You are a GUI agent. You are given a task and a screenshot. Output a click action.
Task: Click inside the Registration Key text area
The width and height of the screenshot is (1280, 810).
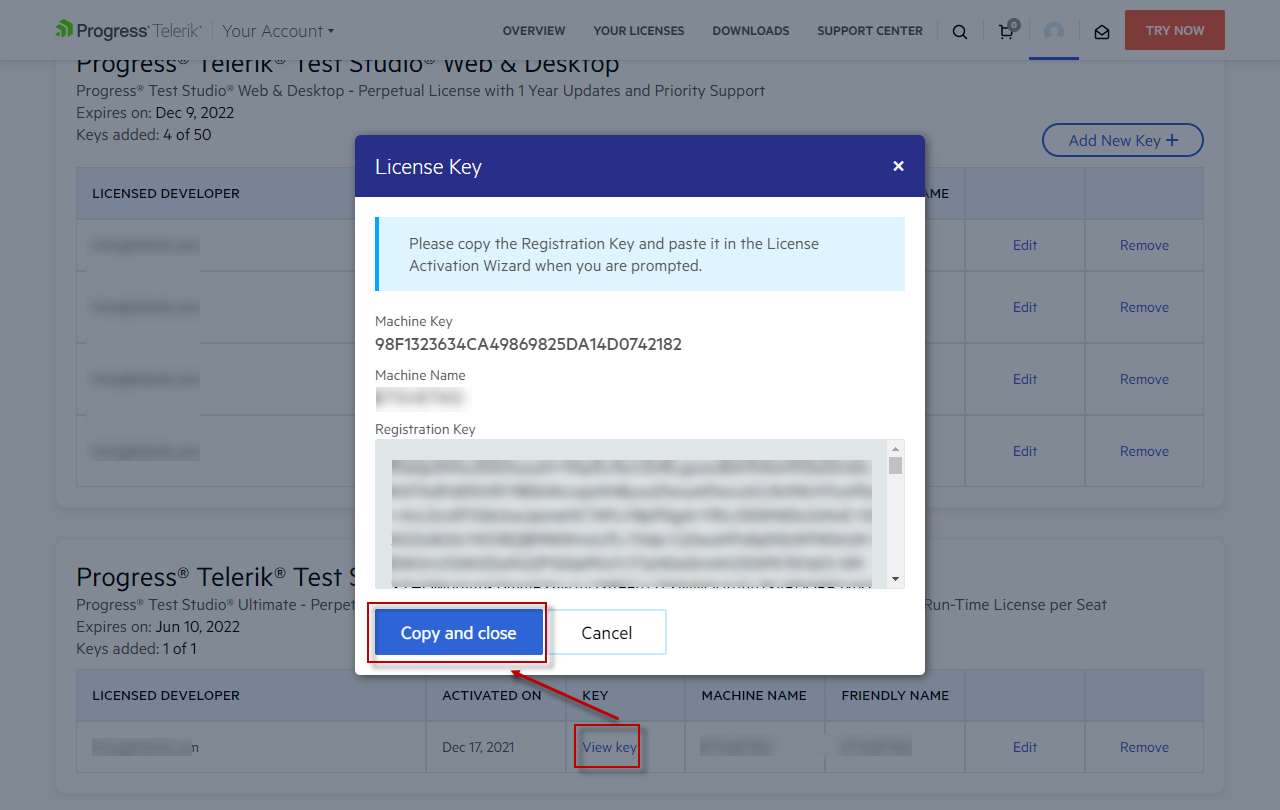[631, 514]
